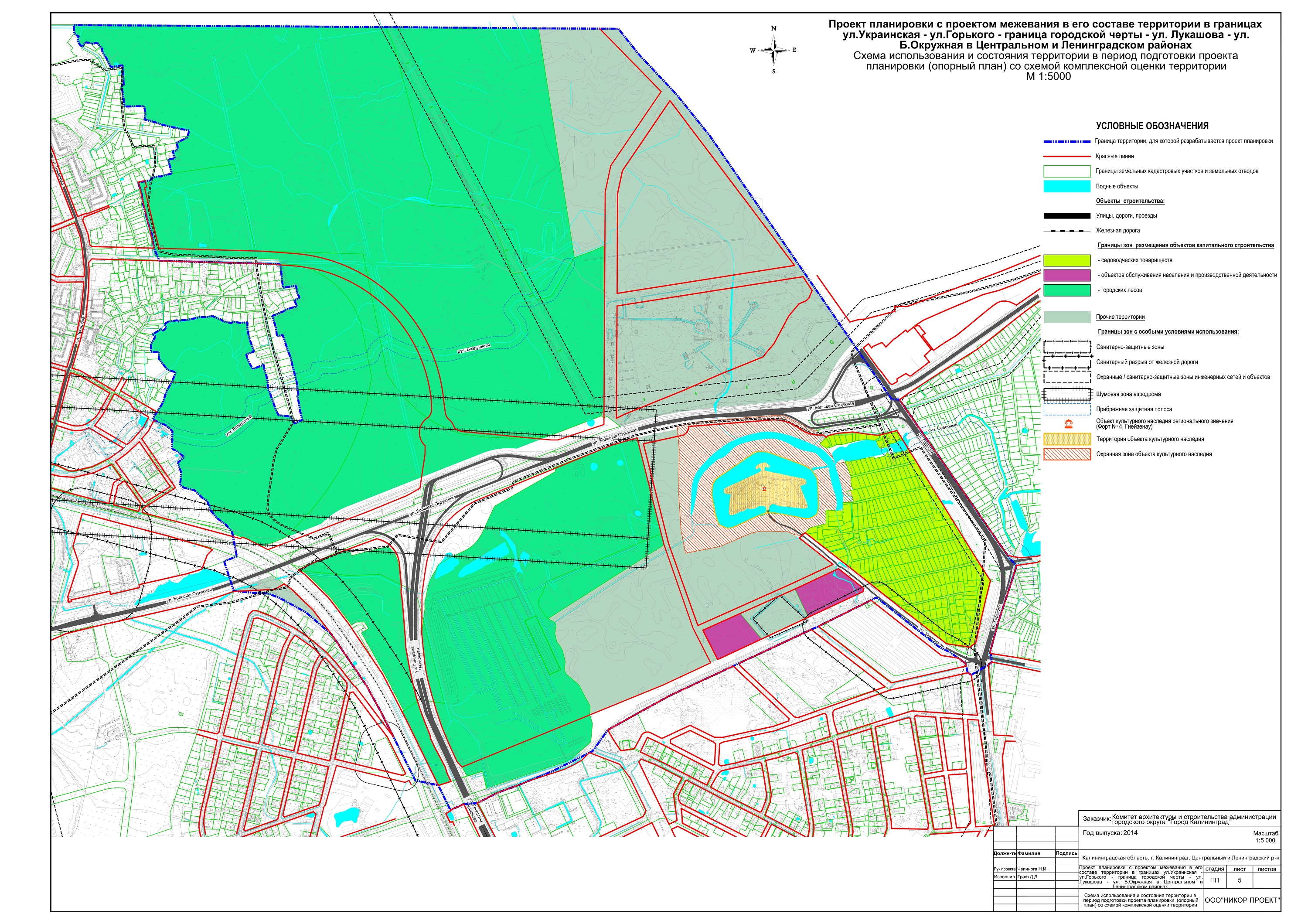Click the cyan water objects legend swatch
Screen dimensions: 1308x924
click(x=1066, y=186)
